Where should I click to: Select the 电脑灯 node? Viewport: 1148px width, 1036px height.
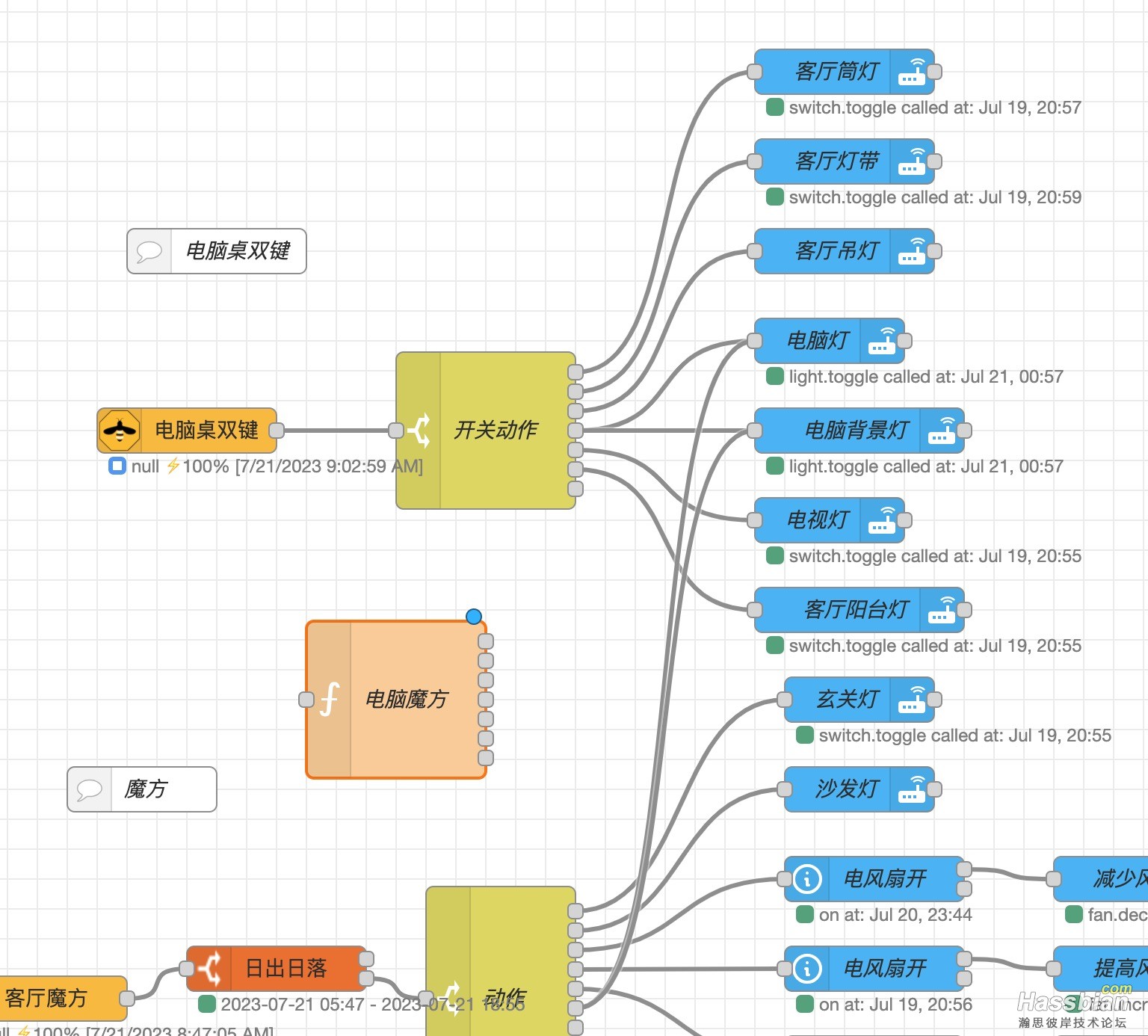(x=830, y=341)
